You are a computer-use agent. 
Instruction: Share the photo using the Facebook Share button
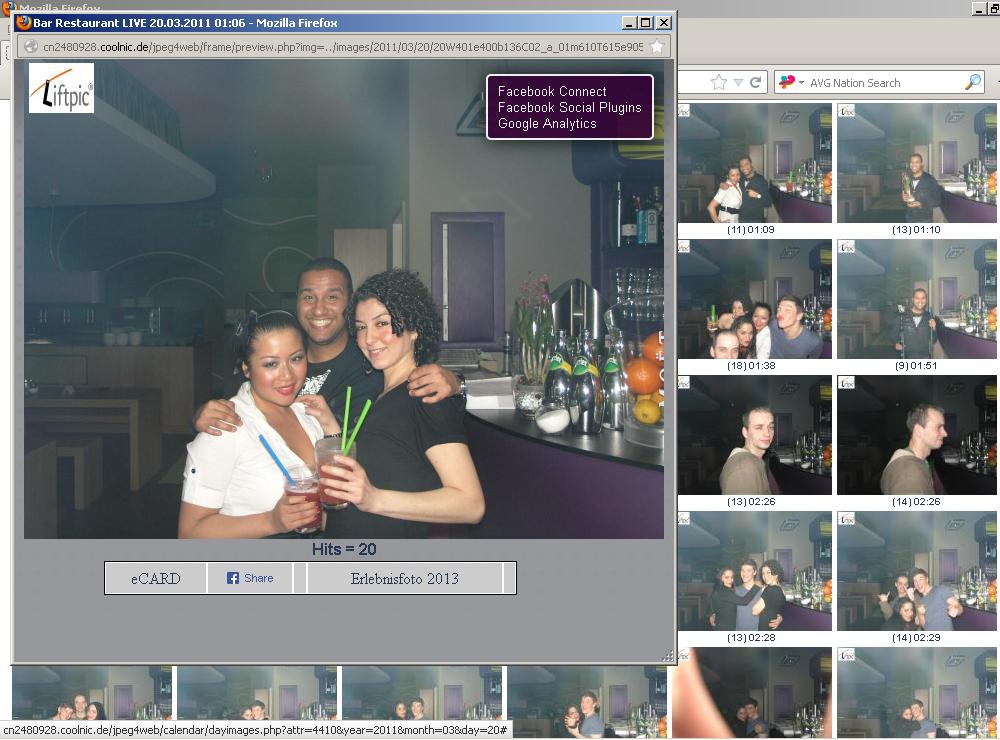point(250,578)
